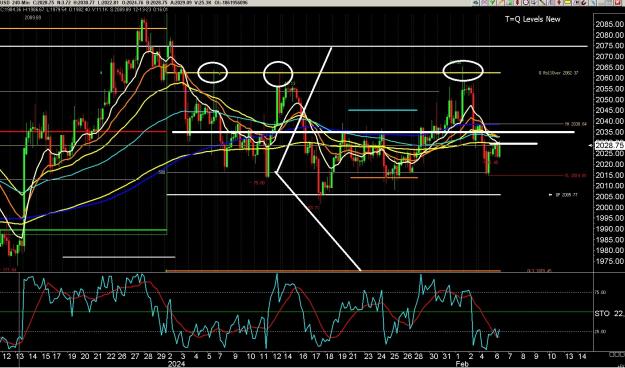
Task: Click the BP 2005.77 level label
Action: point(567,195)
